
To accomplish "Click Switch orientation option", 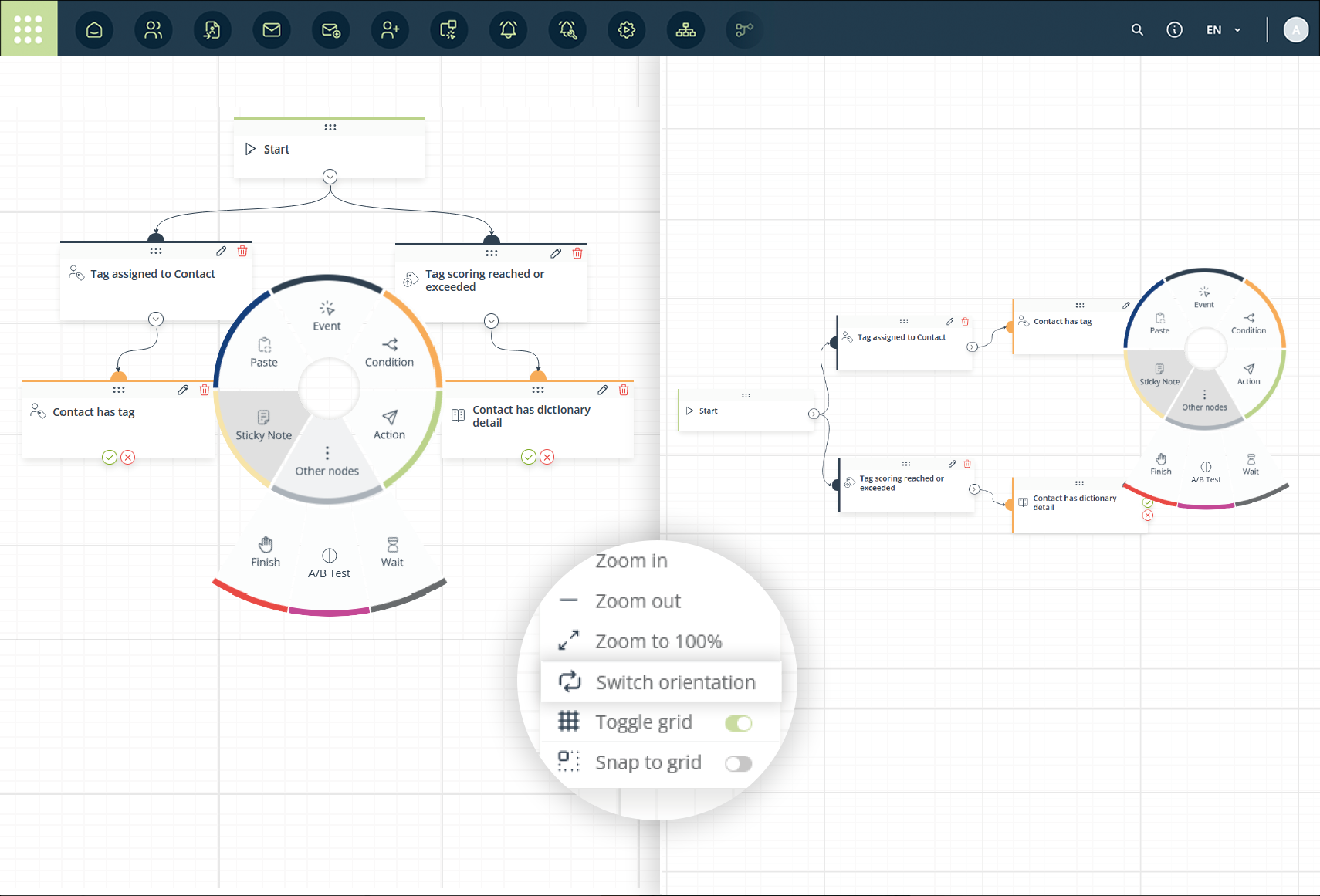I will (661, 682).
